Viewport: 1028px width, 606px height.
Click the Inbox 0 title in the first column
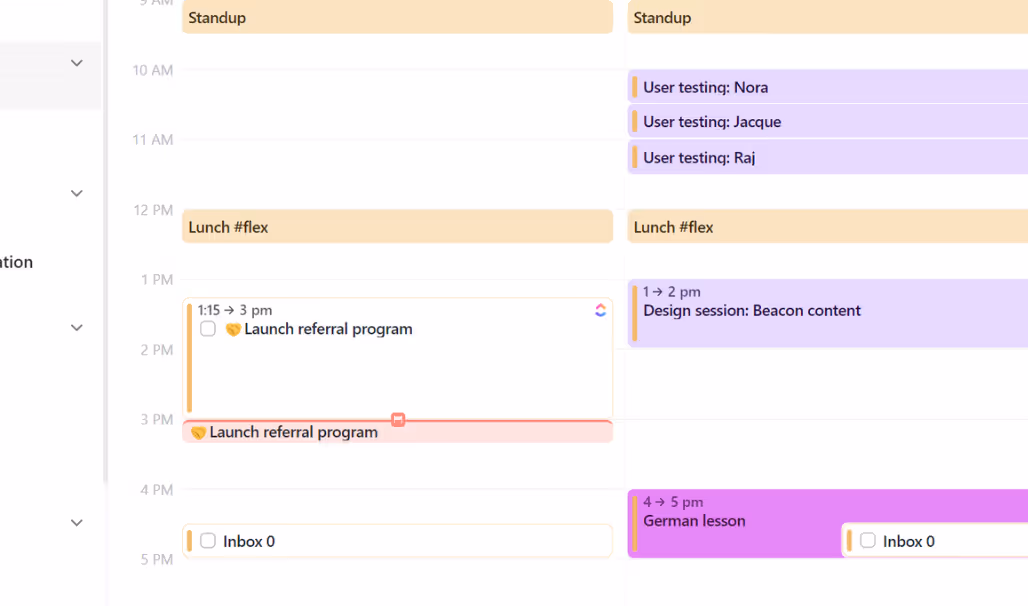point(249,541)
